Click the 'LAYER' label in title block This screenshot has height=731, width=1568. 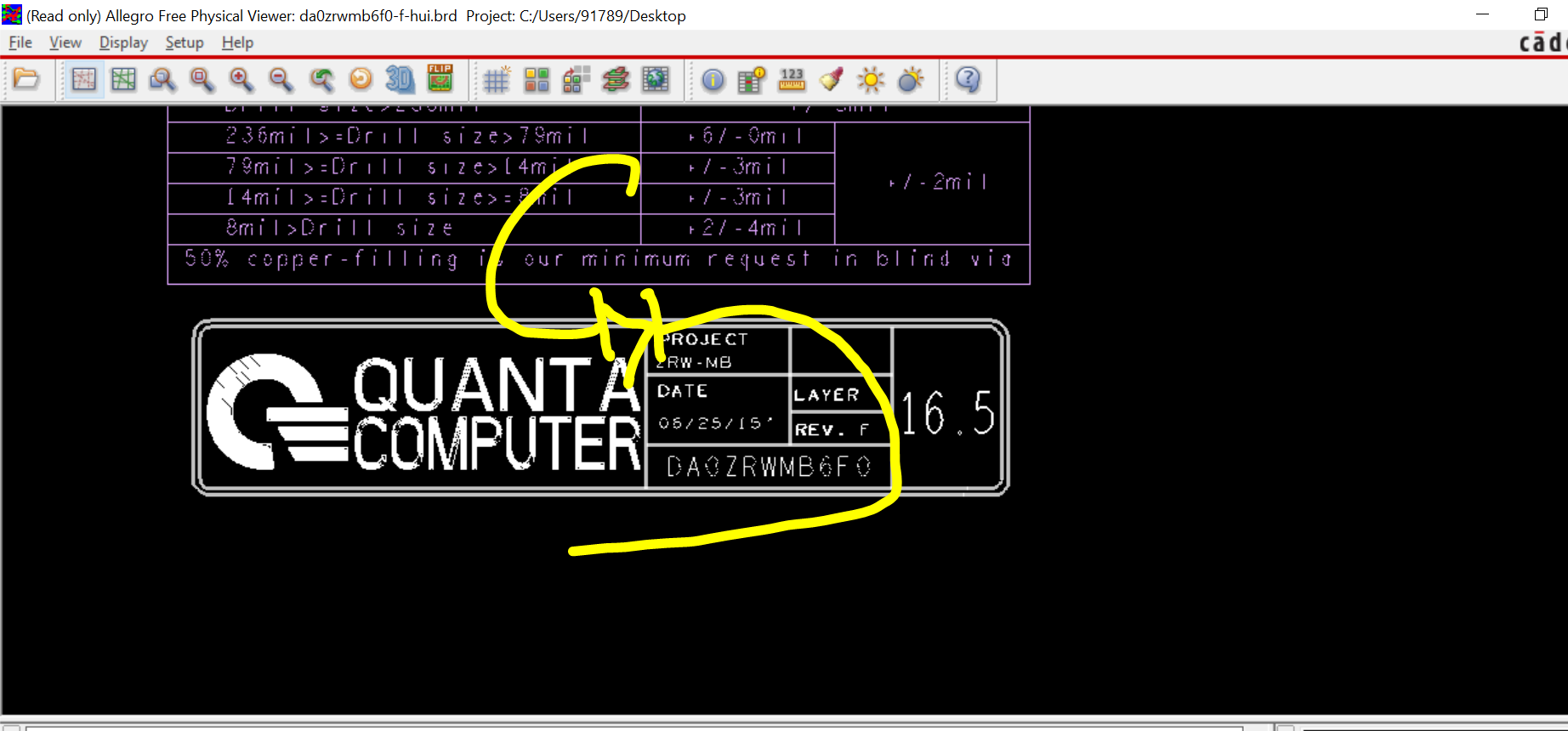pyautogui.click(x=827, y=395)
